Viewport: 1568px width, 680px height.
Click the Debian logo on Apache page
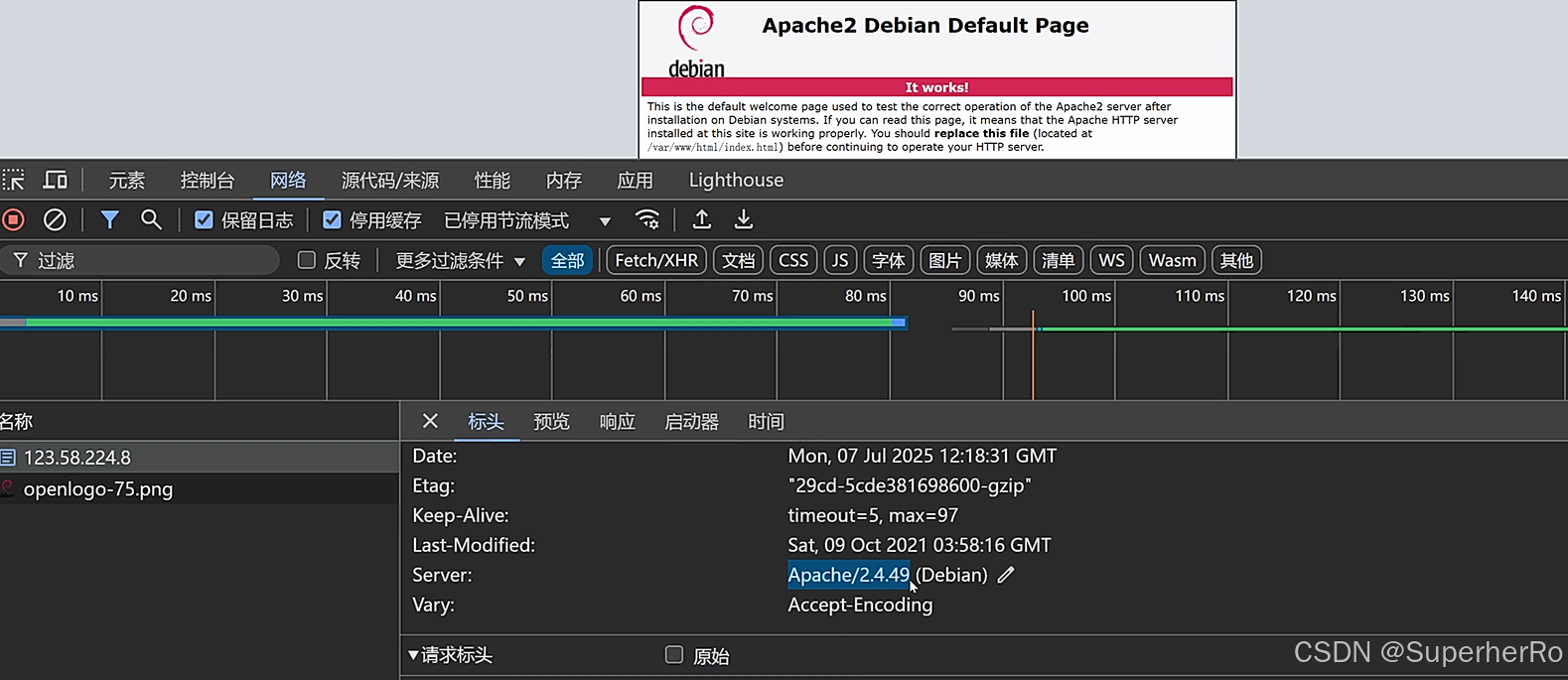tap(696, 42)
